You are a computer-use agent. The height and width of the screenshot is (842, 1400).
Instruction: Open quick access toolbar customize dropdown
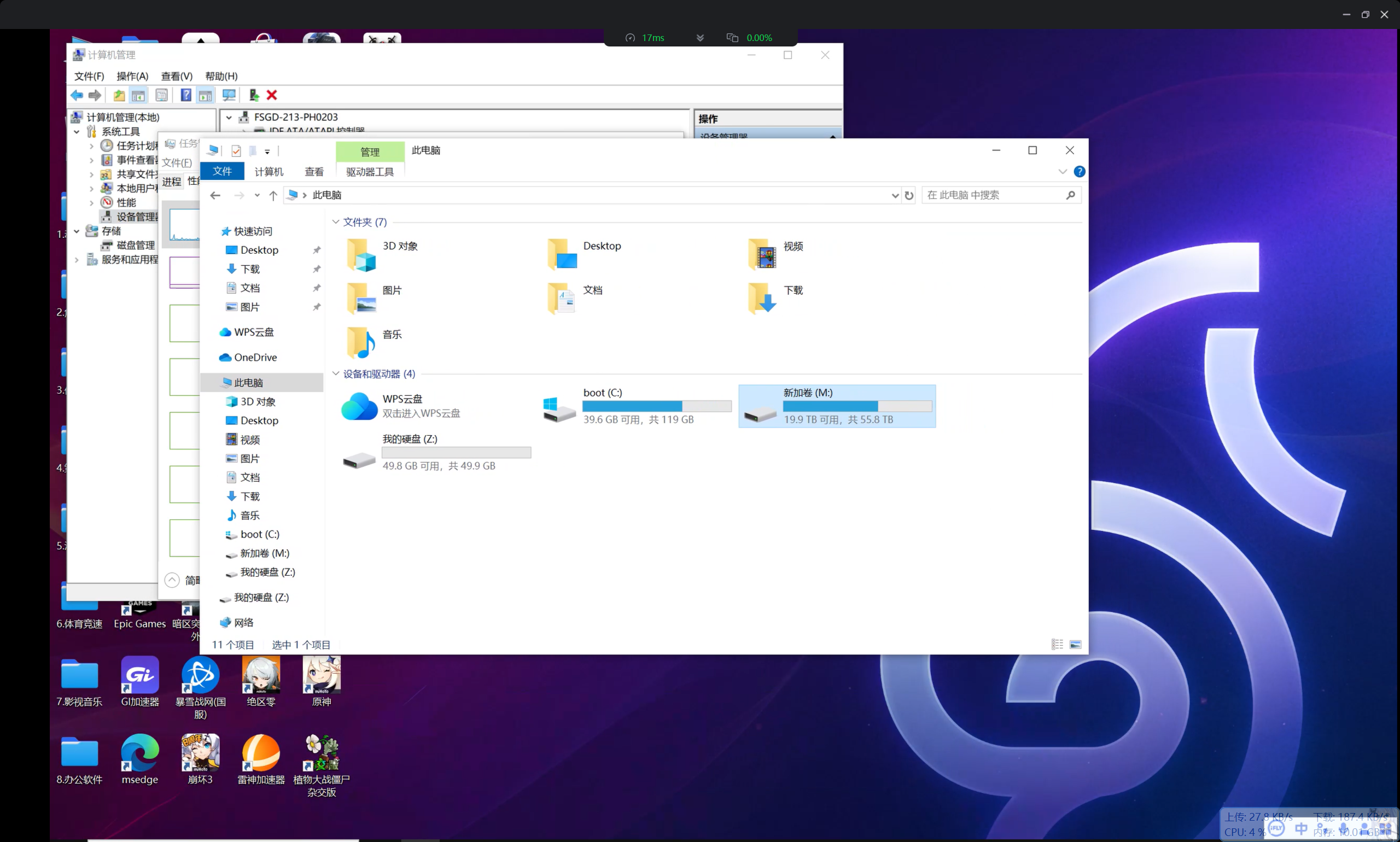click(x=267, y=151)
